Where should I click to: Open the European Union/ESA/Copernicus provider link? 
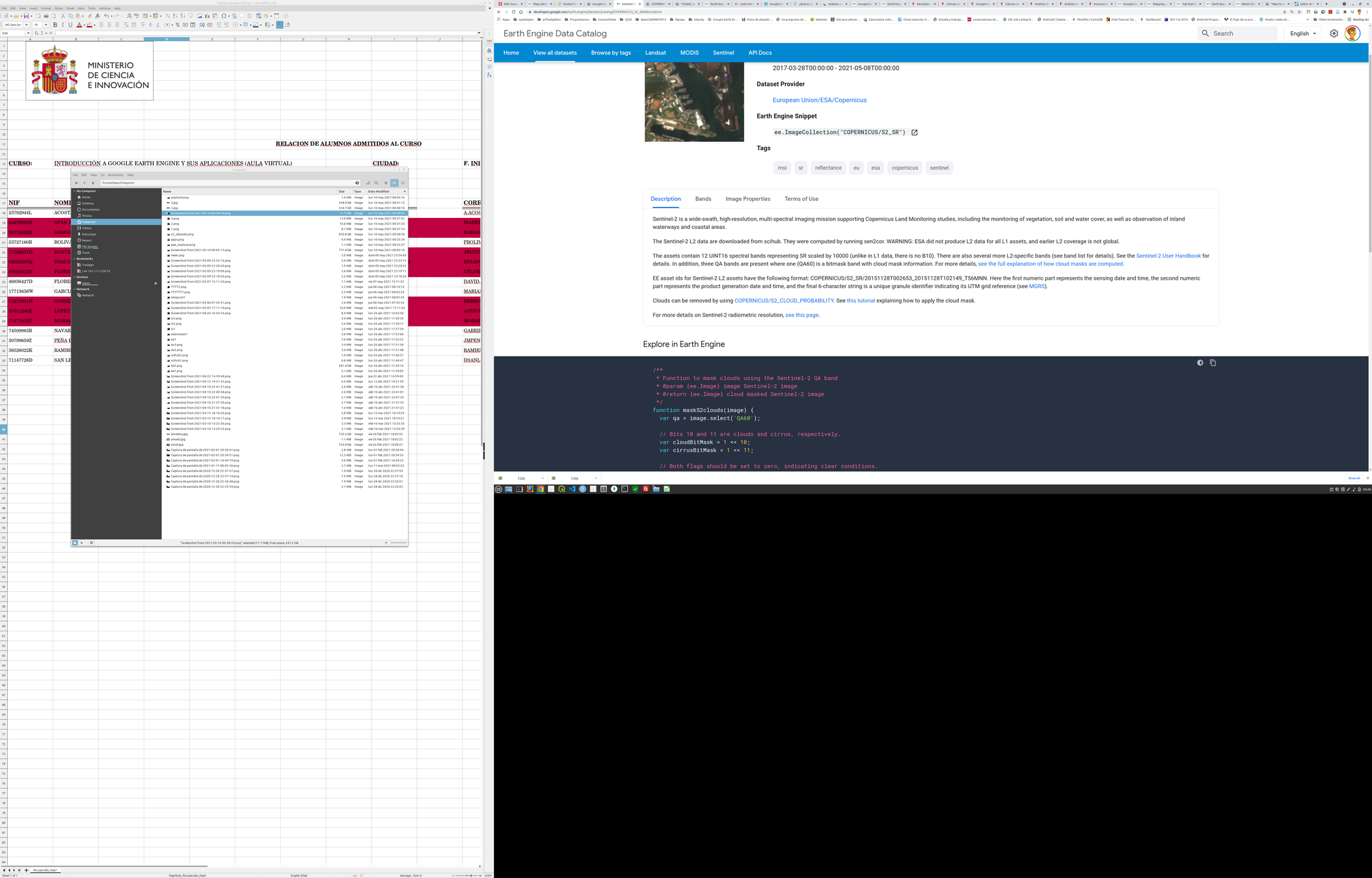[x=819, y=100]
